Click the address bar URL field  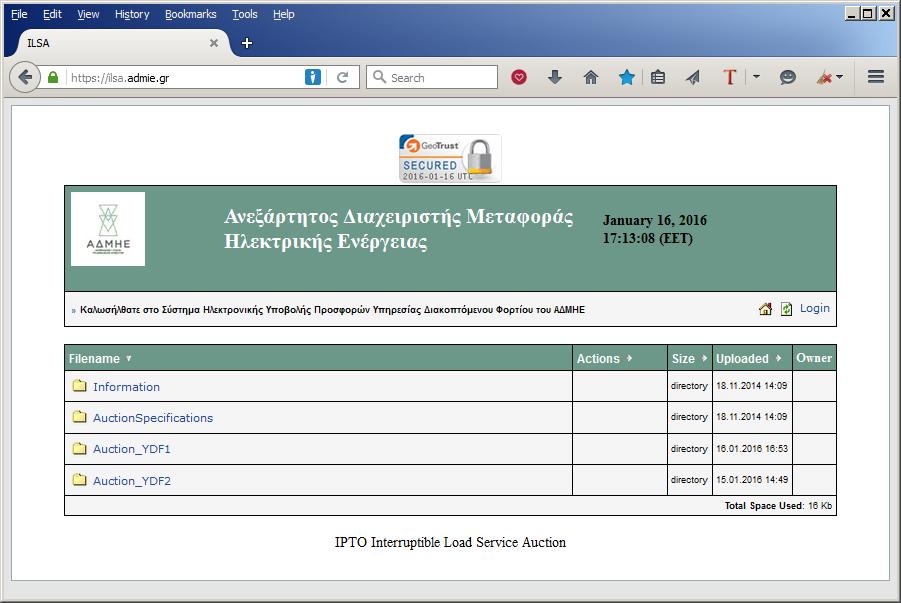185,78
